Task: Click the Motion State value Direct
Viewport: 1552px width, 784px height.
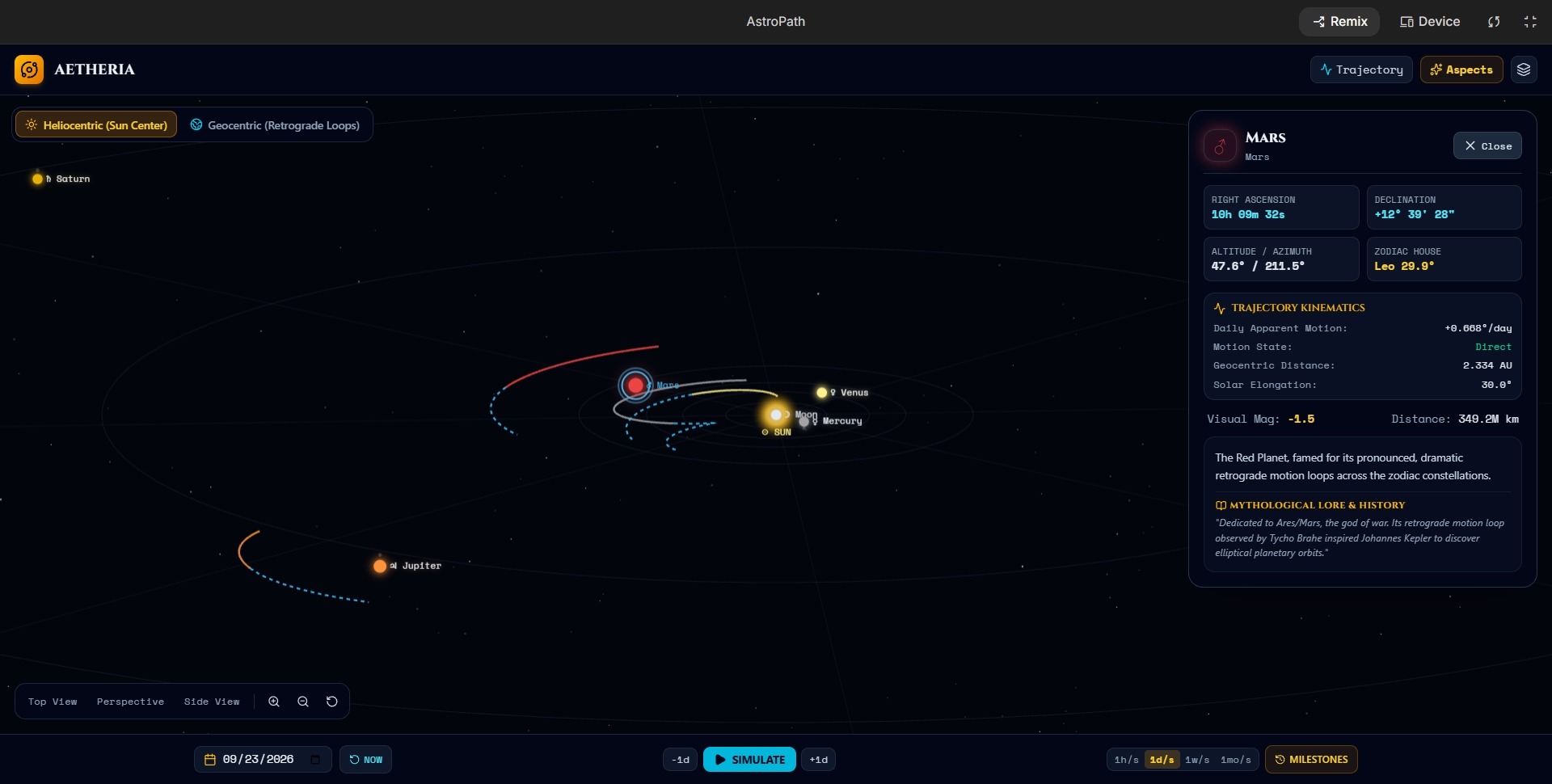Action: point(1493,348)
